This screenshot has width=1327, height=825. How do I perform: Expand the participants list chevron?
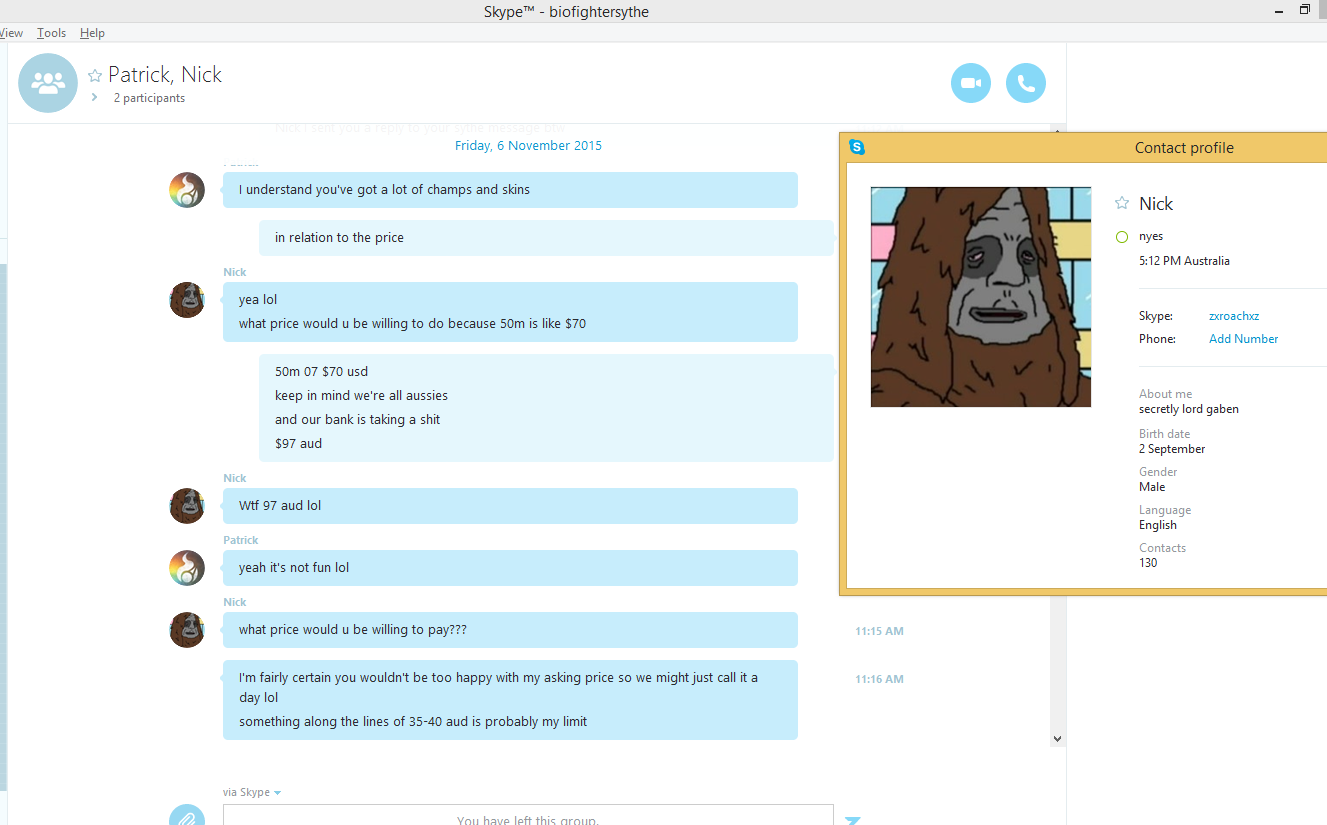[x=95, y=98]
